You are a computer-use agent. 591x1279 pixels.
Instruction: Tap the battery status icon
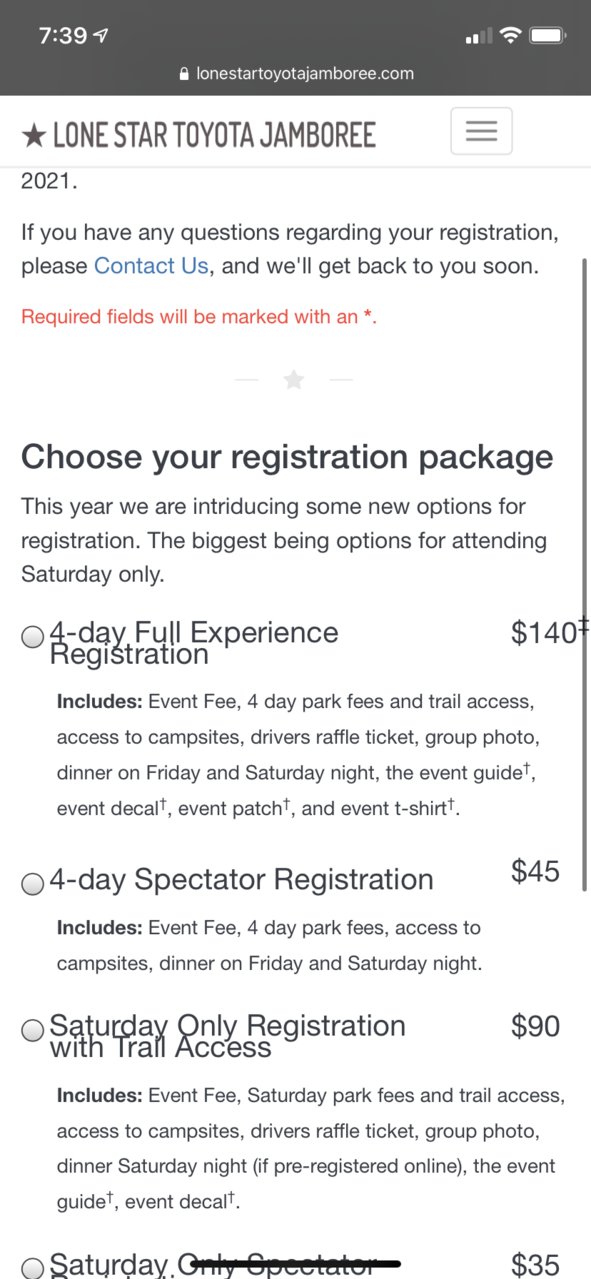click(548, 36)
